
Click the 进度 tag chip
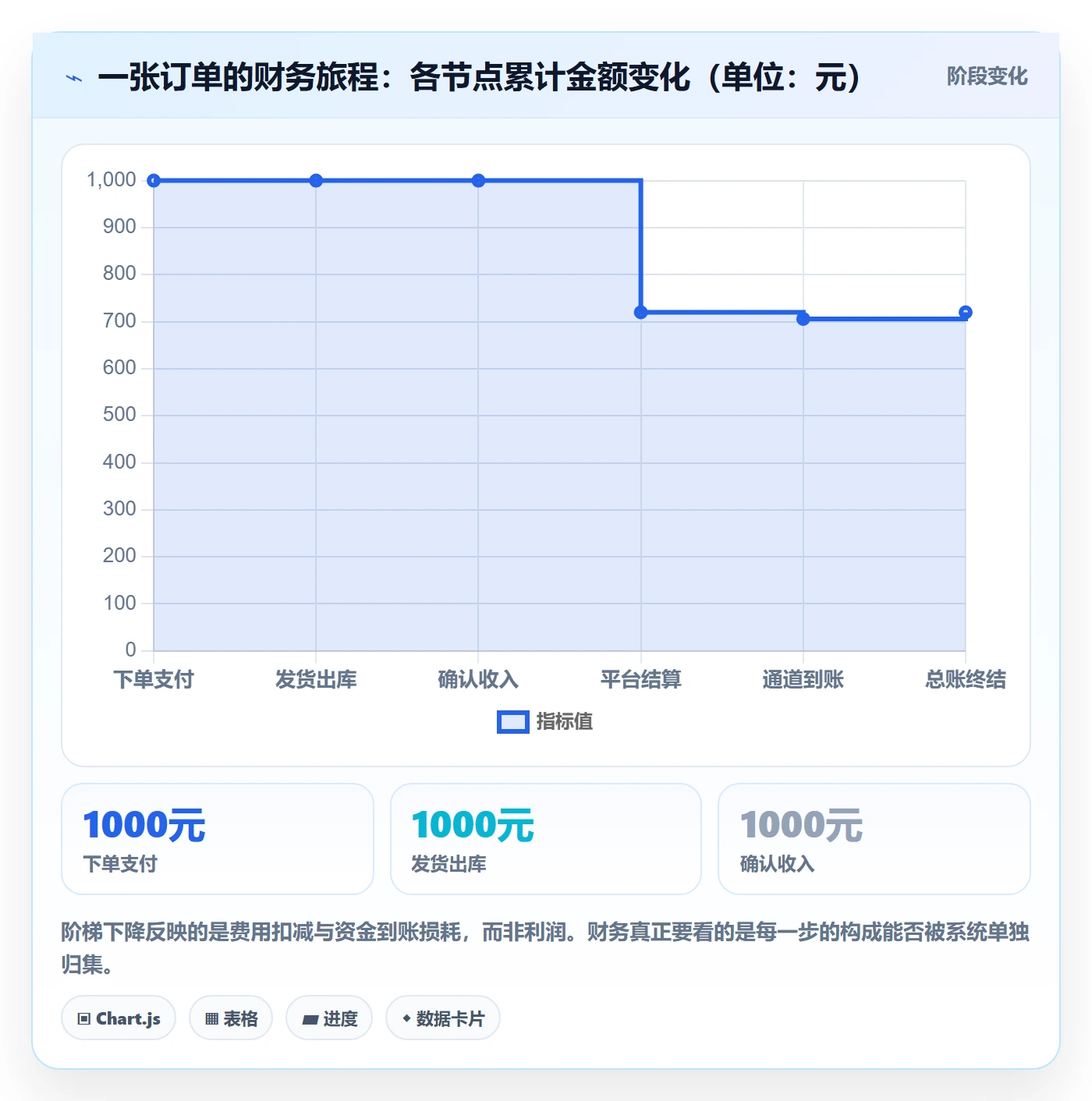(329, 1018)
